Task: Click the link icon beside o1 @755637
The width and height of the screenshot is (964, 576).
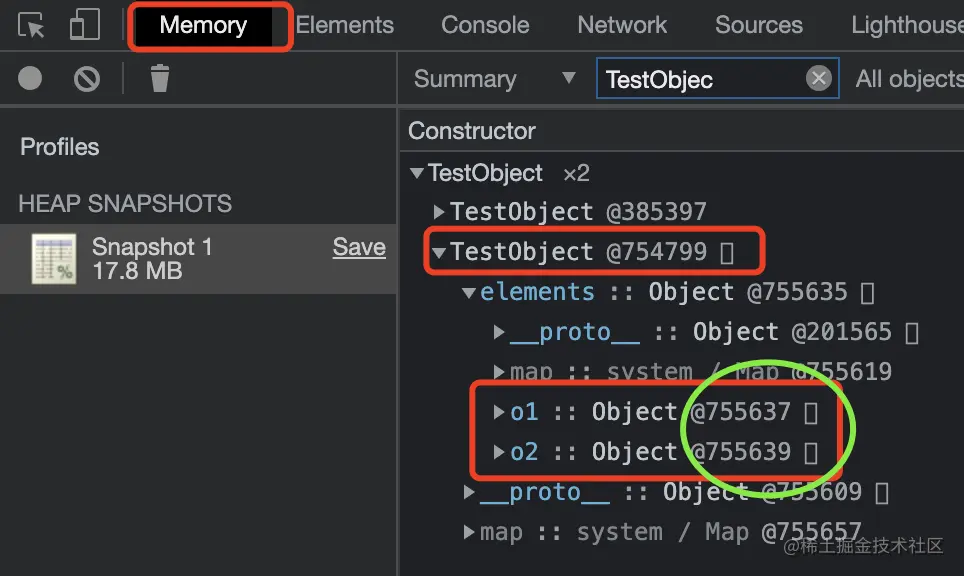Action: click(x=811, y=412)
